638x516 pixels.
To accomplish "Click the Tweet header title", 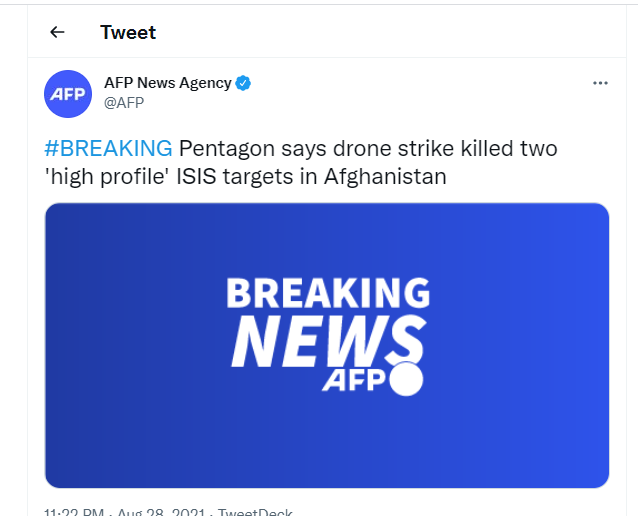I will point(128,32).
